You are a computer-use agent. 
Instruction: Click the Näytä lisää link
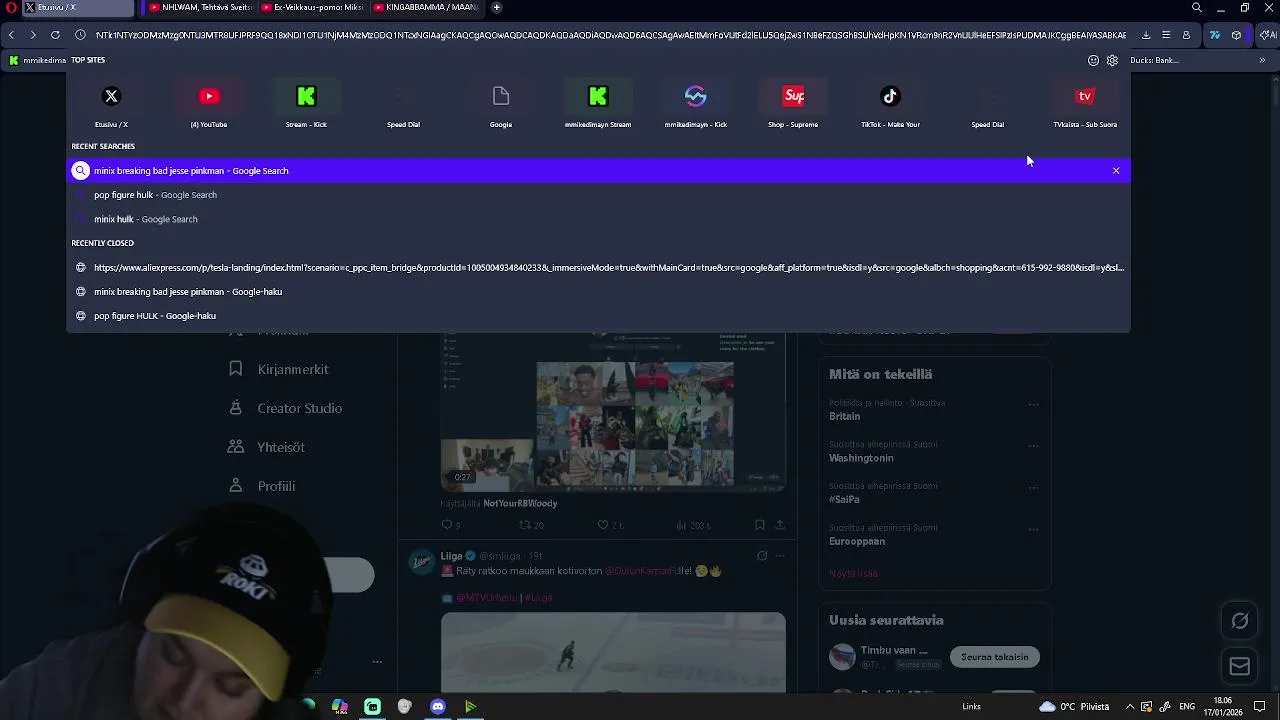pos(853,573)
